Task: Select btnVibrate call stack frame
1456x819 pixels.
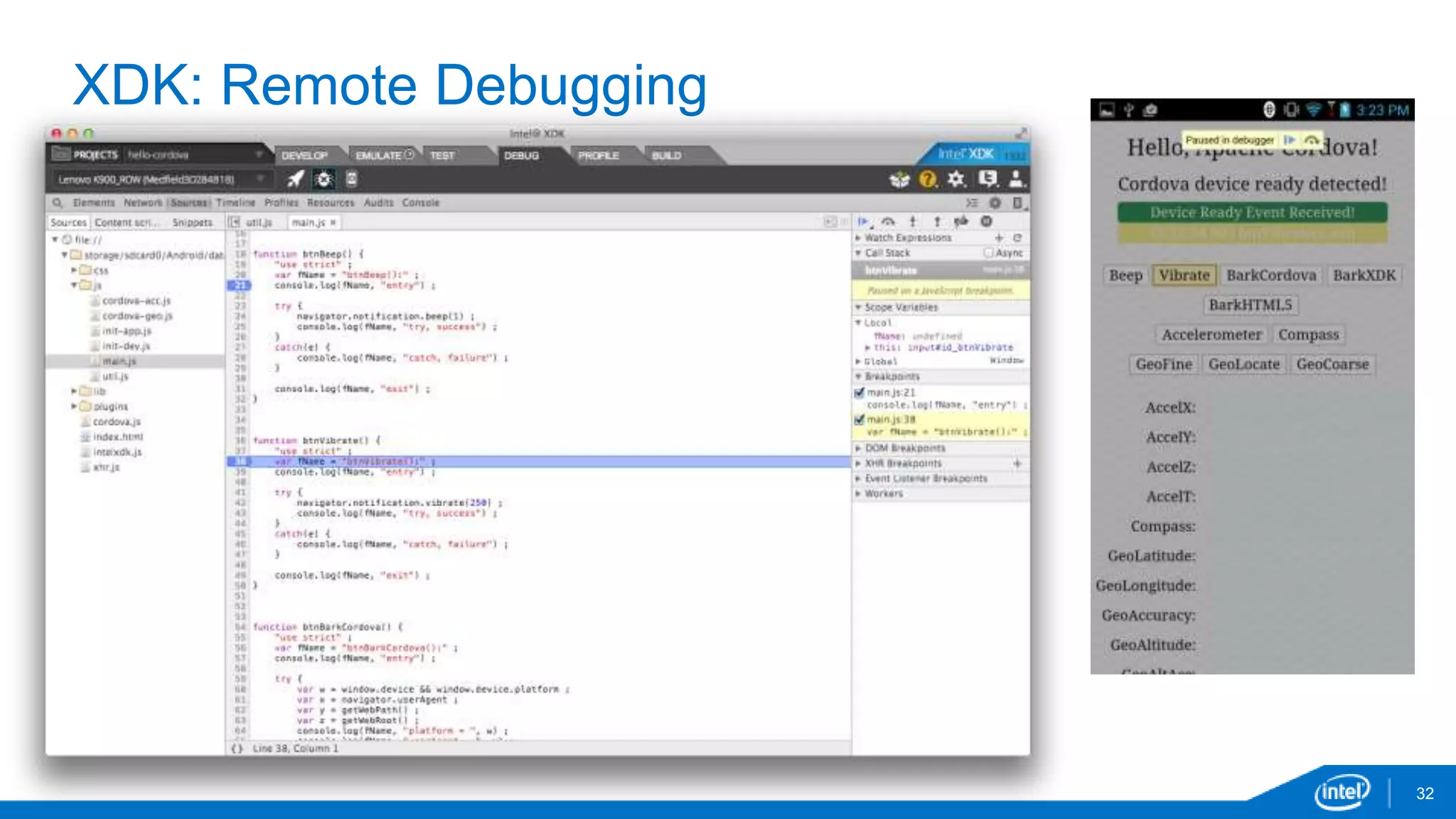Action: click(x=941, y=270)
